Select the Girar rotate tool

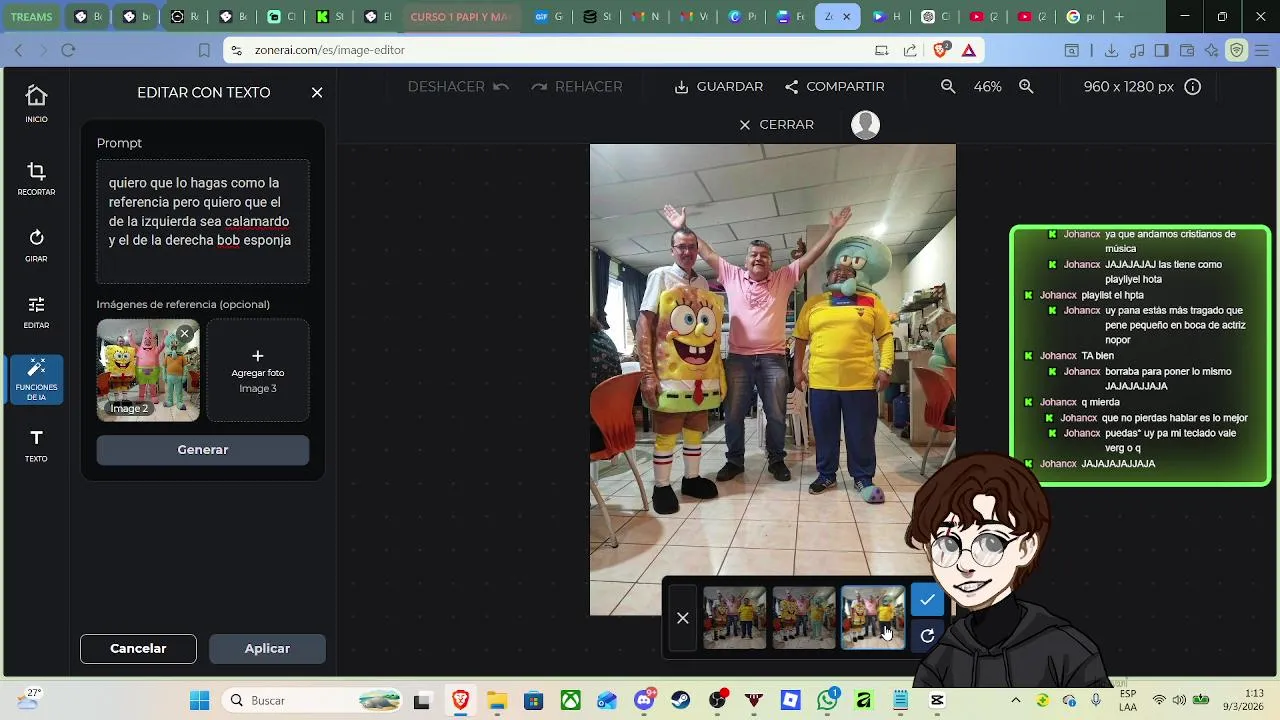point(36,246)
